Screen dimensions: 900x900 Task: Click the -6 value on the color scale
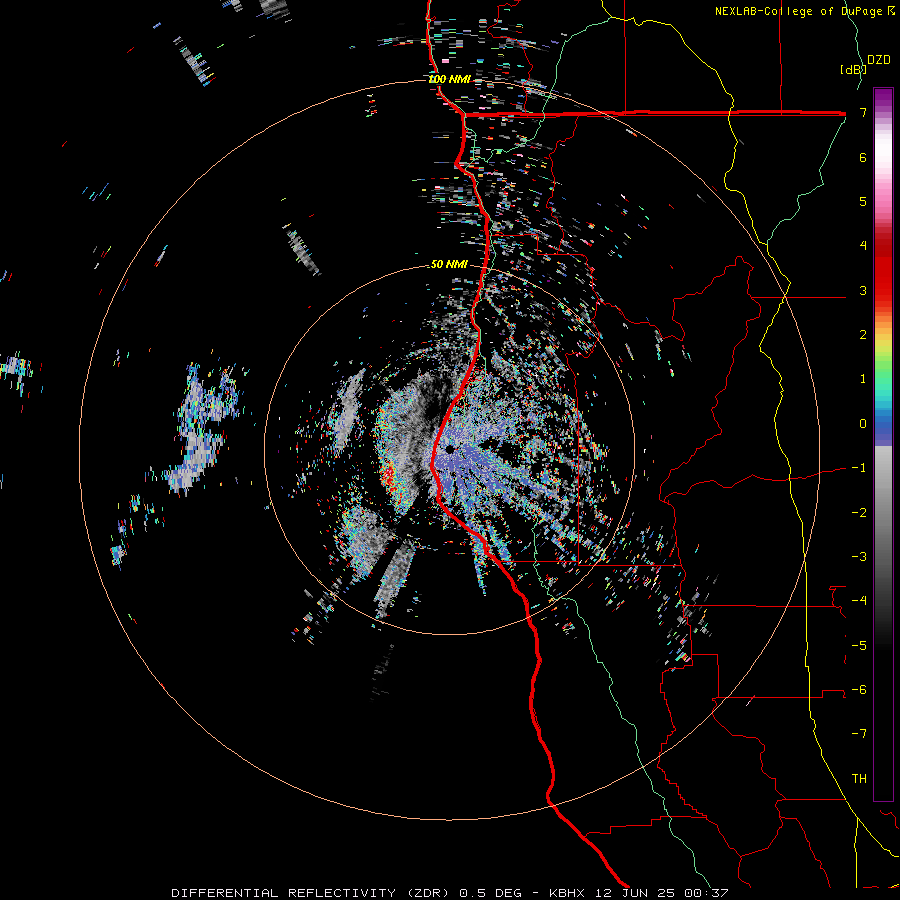tap(859, 690)
